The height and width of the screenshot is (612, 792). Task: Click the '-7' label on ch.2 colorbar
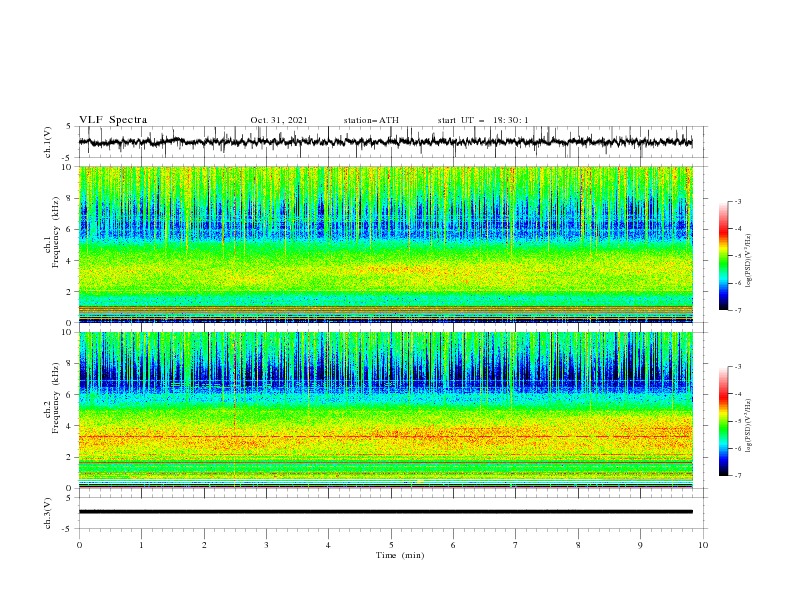(x=737, y=476)
